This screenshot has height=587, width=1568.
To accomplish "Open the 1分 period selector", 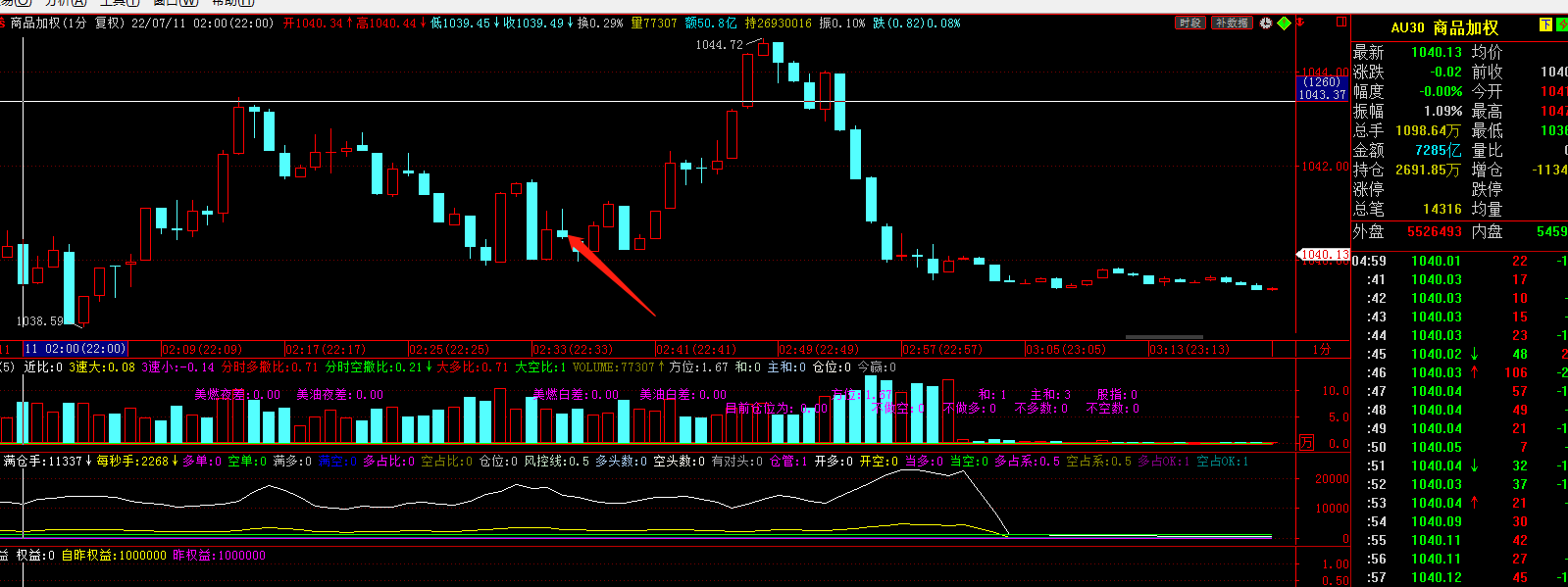I will point(1322,349).
